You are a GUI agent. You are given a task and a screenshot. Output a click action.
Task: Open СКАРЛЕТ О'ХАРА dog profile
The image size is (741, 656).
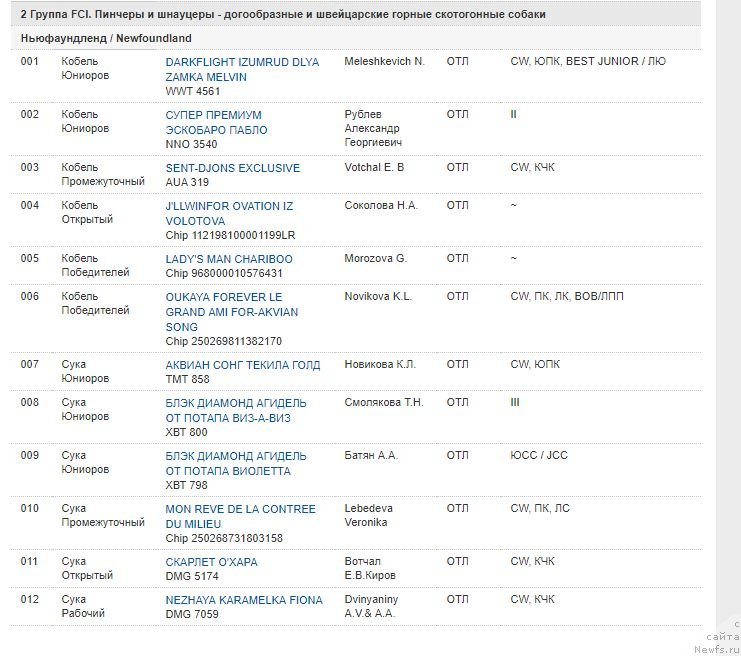pos(211,562)
